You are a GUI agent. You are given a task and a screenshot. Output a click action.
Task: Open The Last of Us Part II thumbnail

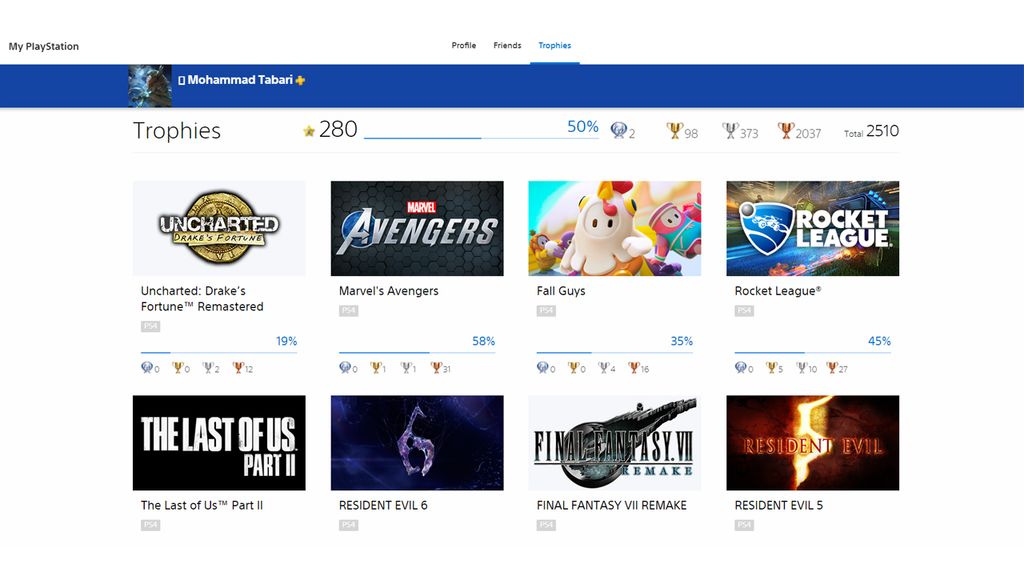pyautogui.click(x=218, y=441)
